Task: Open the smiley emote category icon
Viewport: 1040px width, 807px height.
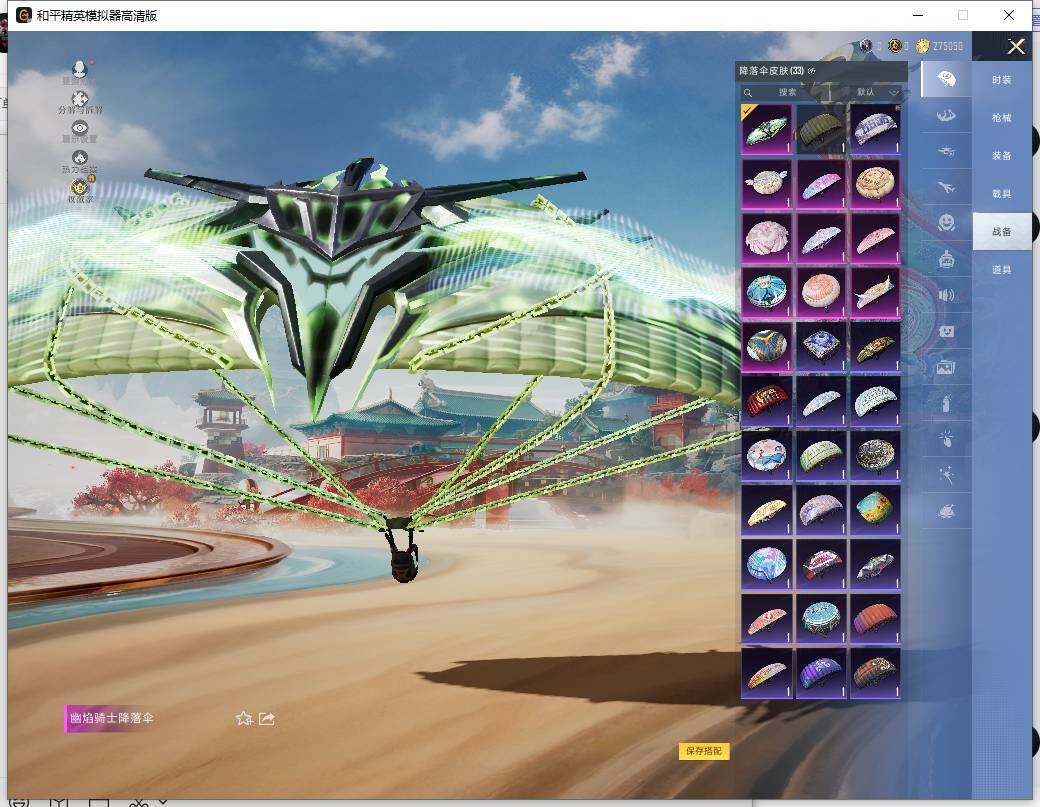Action: (946, 223)
